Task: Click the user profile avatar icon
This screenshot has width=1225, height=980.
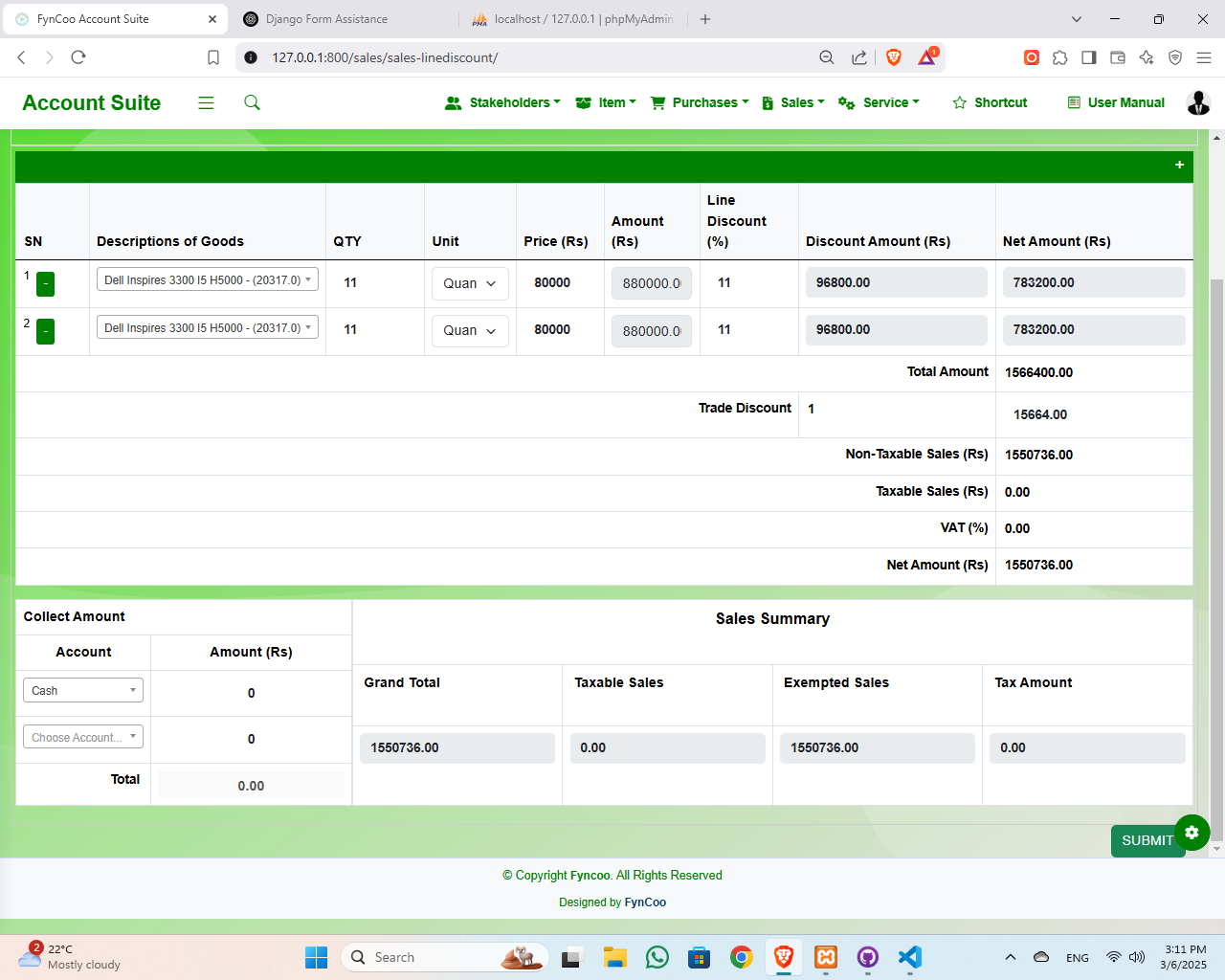Action: (1198, 102)
